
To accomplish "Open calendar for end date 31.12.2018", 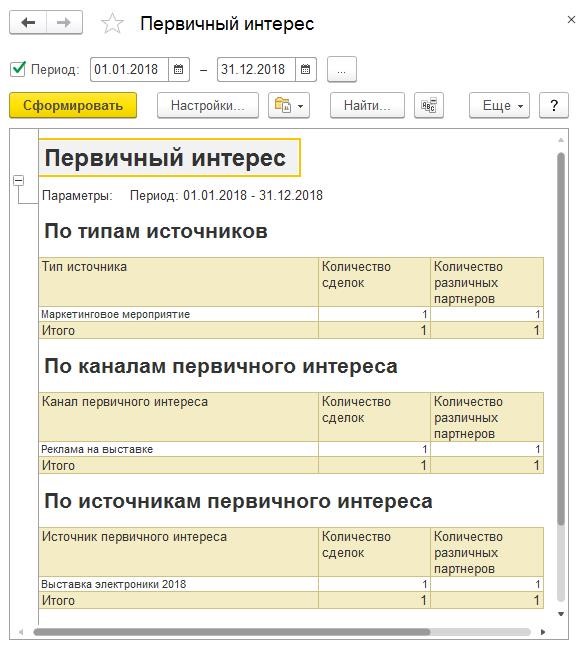I will point(305,69).
